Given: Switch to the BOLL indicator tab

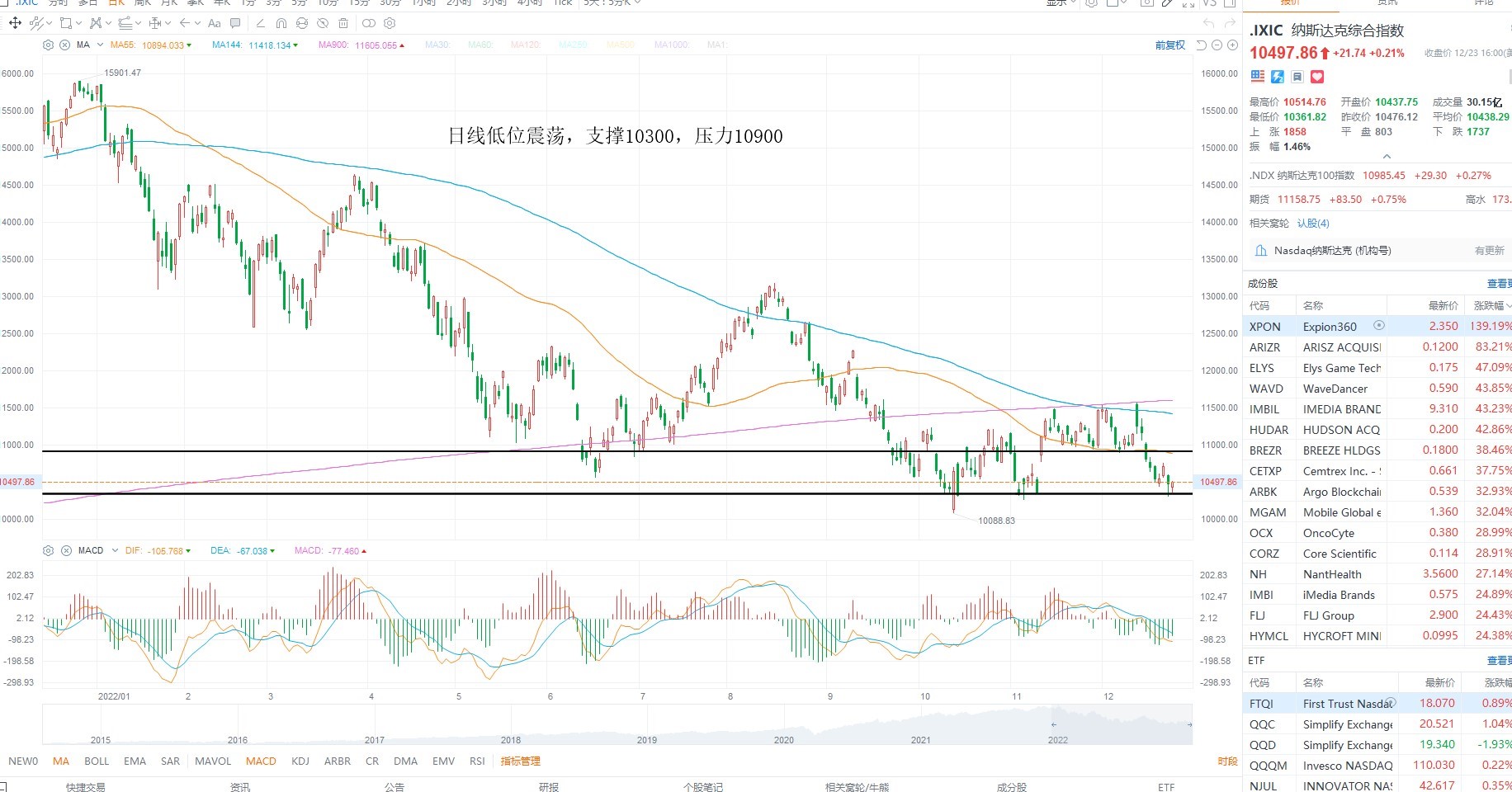Looking at the screenshot, I should 97,761.
